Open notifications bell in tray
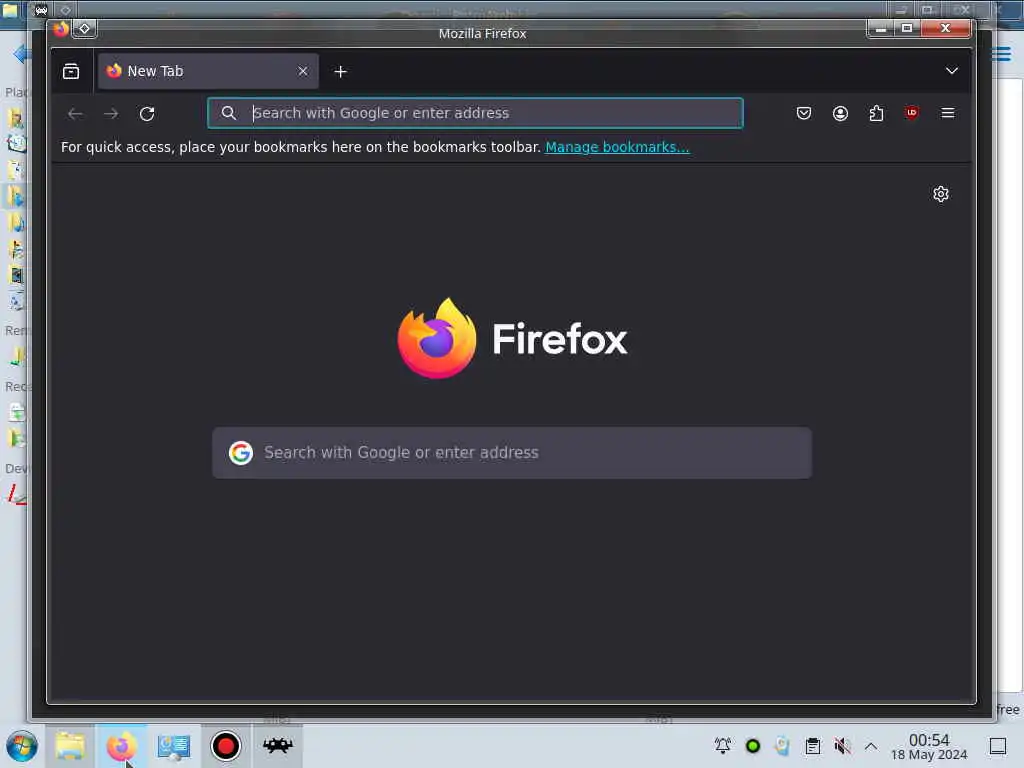Image resolution: width=1024 pixels, height=768 pixels. [722, 745]
